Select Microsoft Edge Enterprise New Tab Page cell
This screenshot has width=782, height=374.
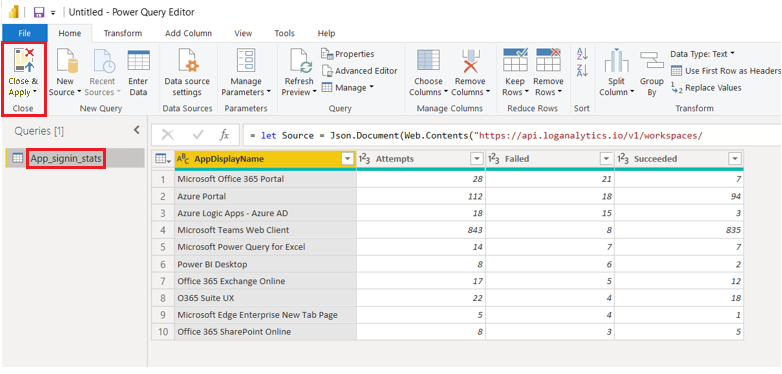(265, 315)
